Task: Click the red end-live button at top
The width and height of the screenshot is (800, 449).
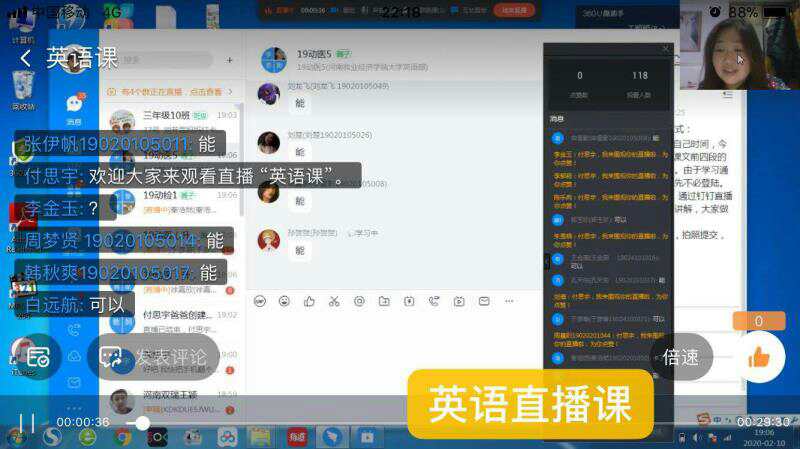Action: coord(514,10)
